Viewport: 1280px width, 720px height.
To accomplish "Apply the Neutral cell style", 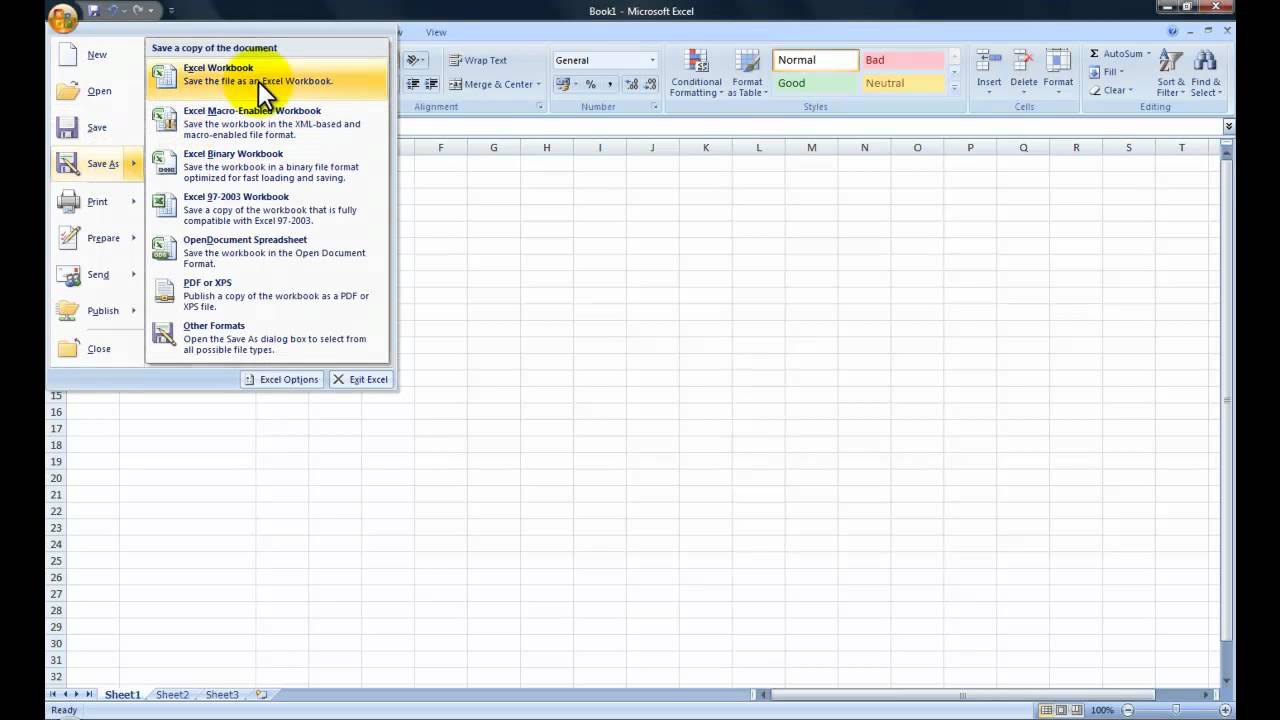I will (x=902, y=83).
